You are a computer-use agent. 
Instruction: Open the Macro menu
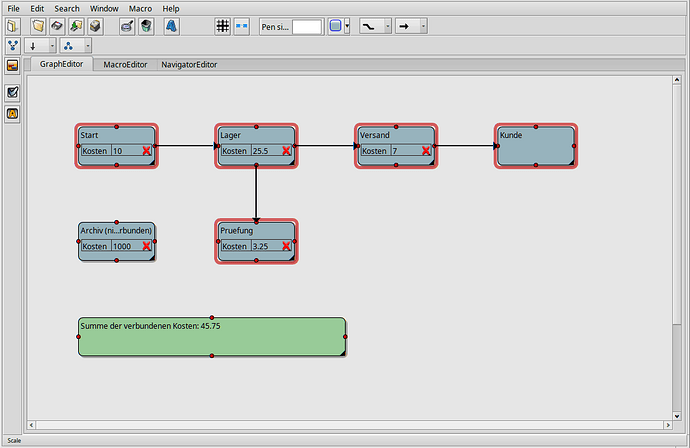140,8
